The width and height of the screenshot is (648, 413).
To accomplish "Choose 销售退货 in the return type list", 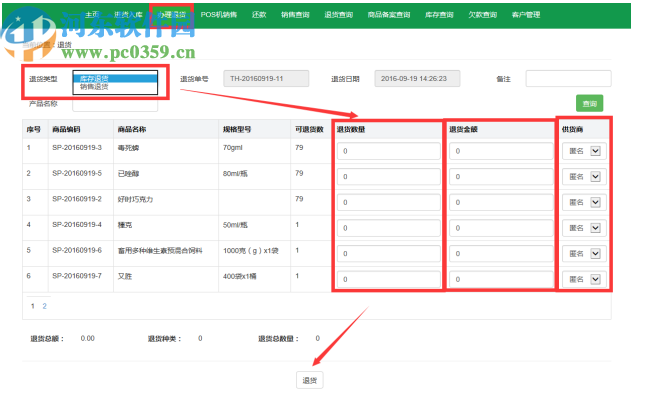I will coord(115,87).
